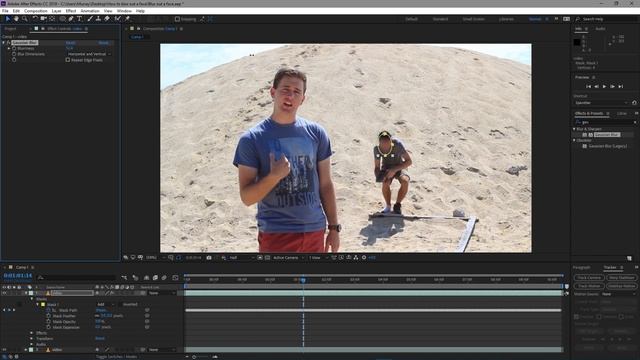Select the Puppet Pin tool
Screen dimensions: 640x360
(x=127, y=19)
